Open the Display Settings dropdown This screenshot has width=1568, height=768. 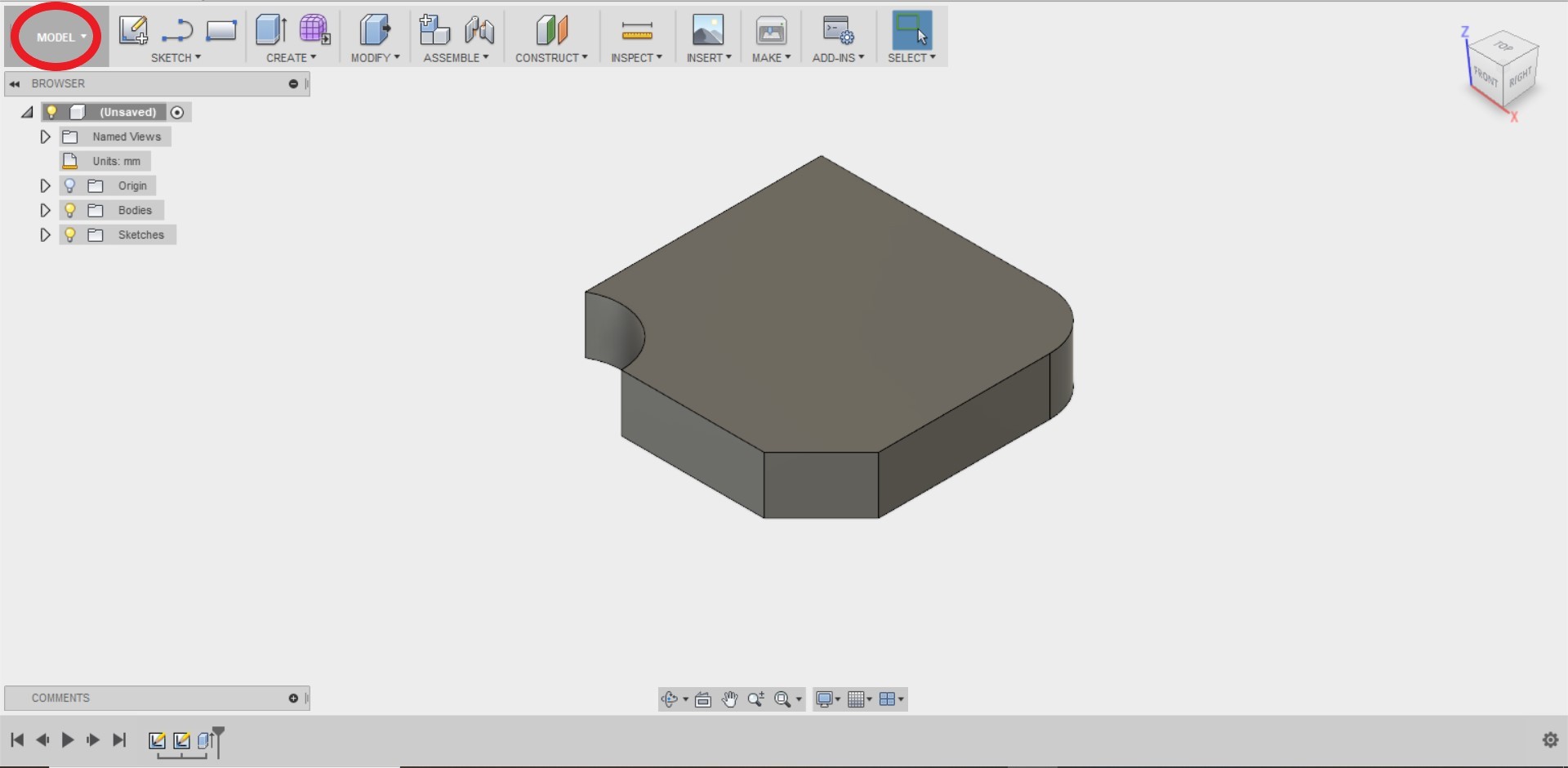[x=826, y=699]
